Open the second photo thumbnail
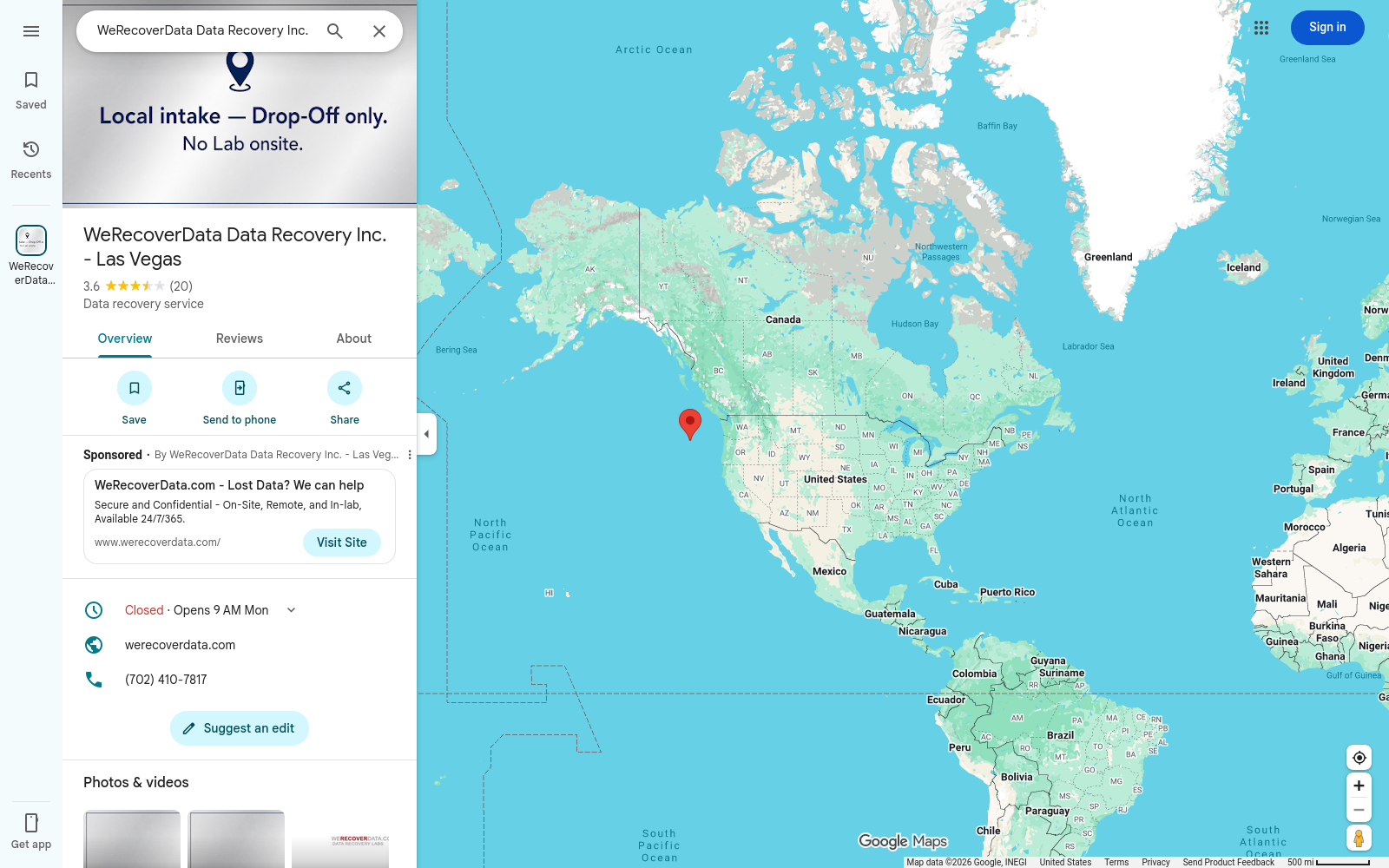Viewport: 1389px width, 868px height. point(236,839)
